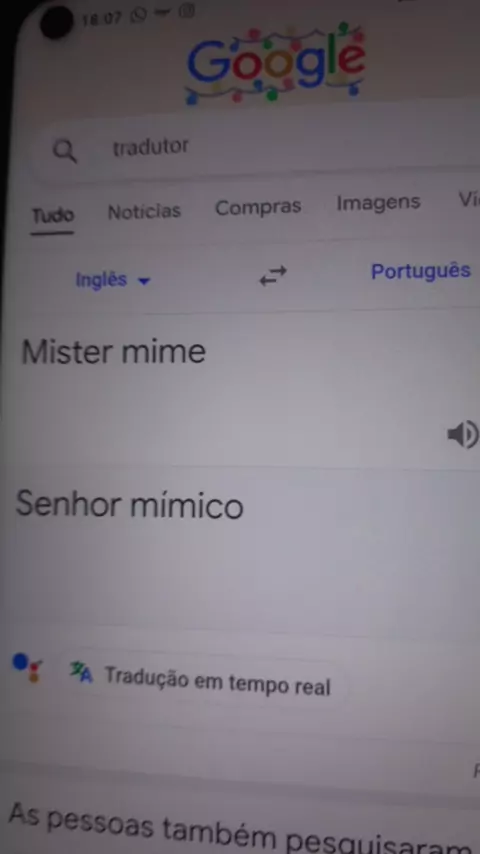Tap the magnifying glass search icon

pos(65,151)
